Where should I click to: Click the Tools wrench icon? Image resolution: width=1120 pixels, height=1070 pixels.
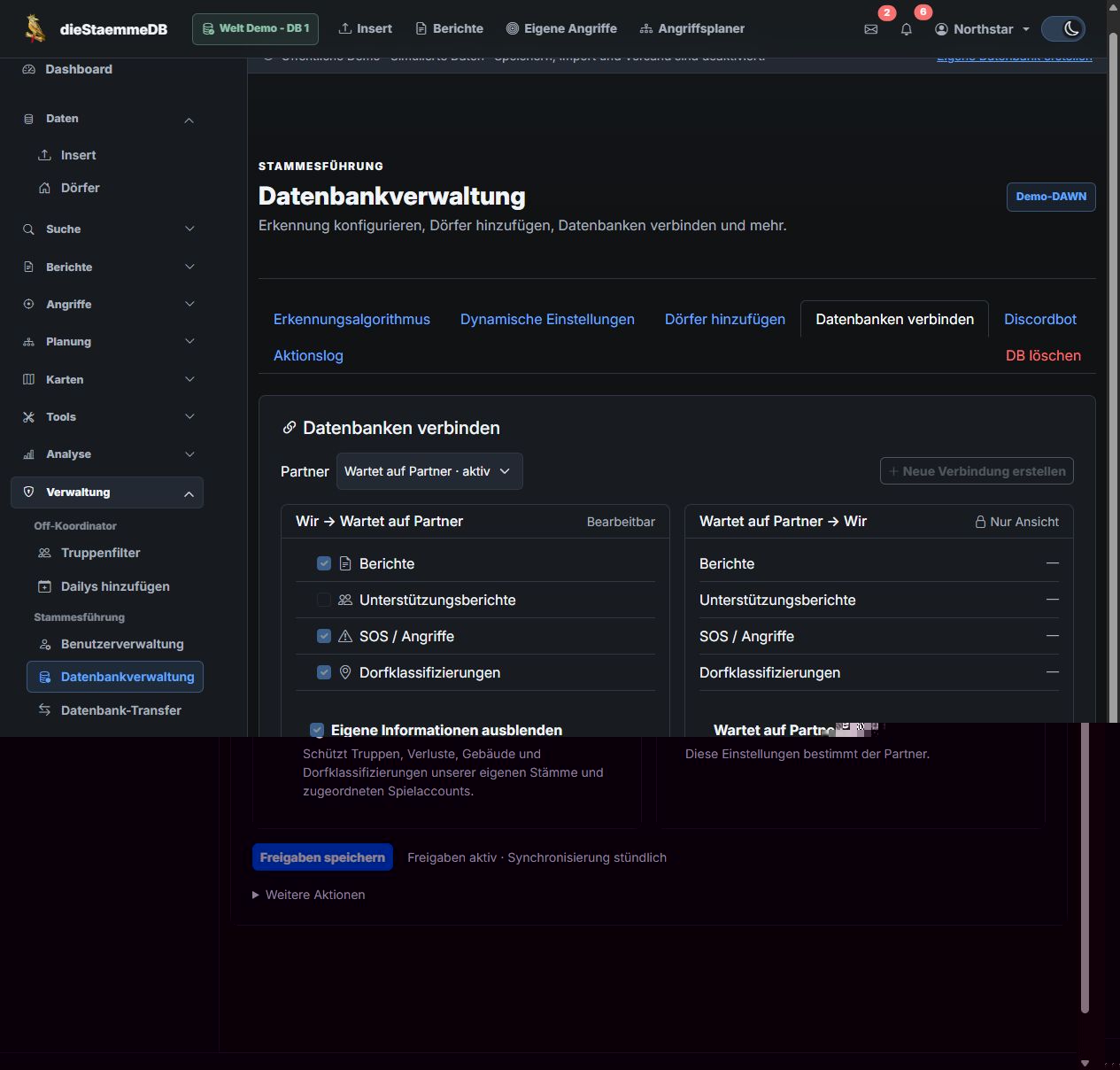click(x=28, y=417)
